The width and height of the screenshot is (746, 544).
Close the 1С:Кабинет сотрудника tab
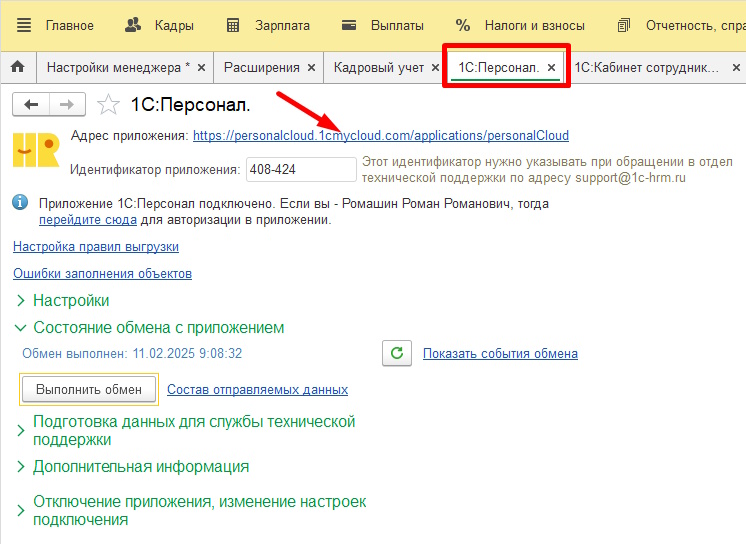pyautogui.click(x=736, y=68)
